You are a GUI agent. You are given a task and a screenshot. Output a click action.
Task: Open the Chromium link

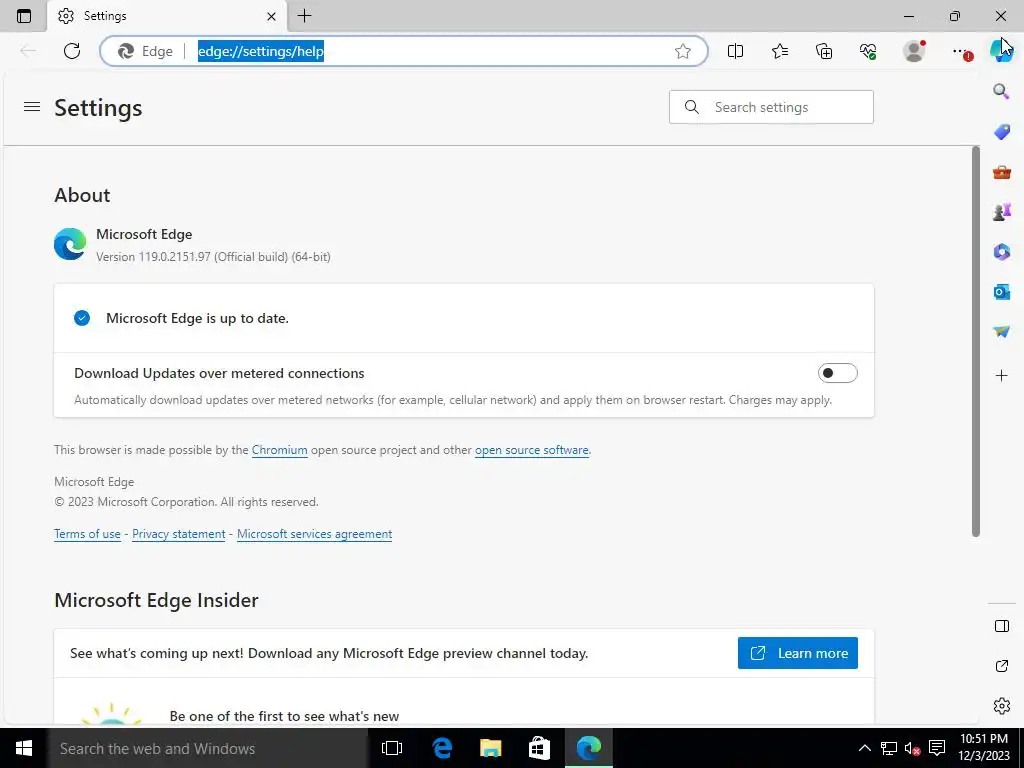[280, 450]
